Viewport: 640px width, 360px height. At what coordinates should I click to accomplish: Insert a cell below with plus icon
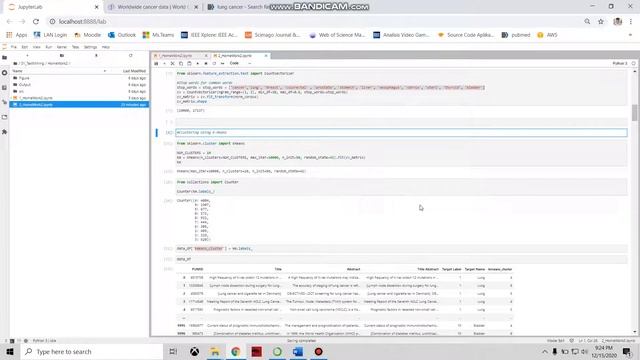click(x=164, y=63)
